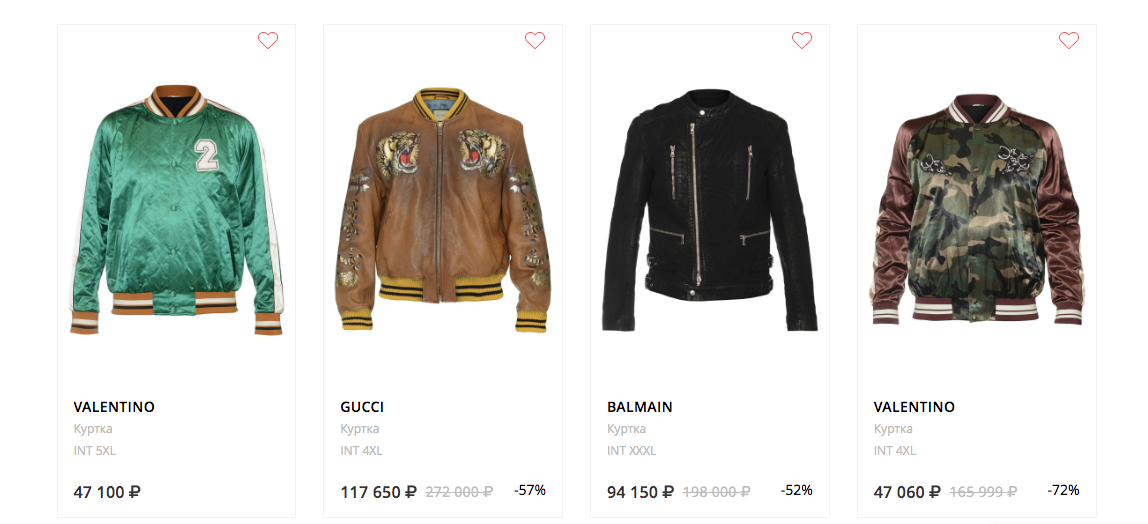Viewport: 1148px width, 524px height.
Task: Open the VALENTINO brand link priced 47 100 ₽
Action: 114,407
